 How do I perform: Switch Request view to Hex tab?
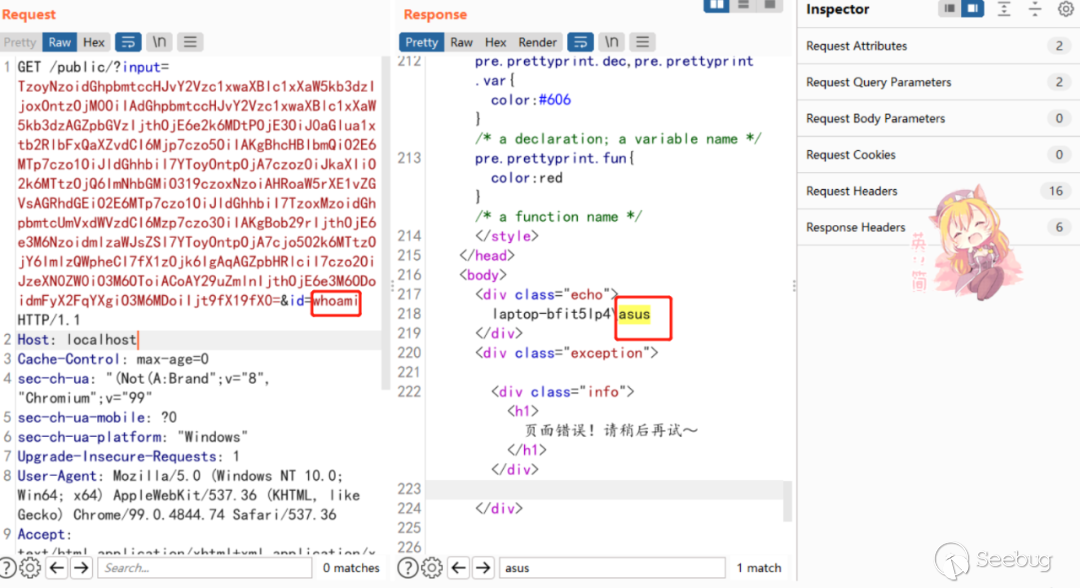click(94, 42)
